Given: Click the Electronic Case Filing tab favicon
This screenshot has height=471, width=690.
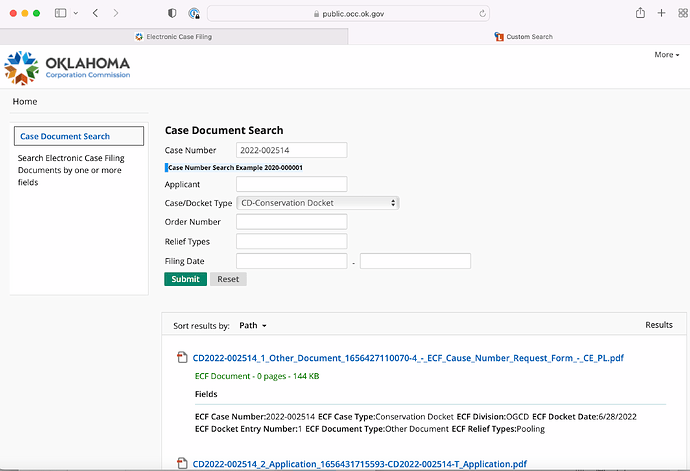Looking at the screenshot, I should click(x=139, y=37).
